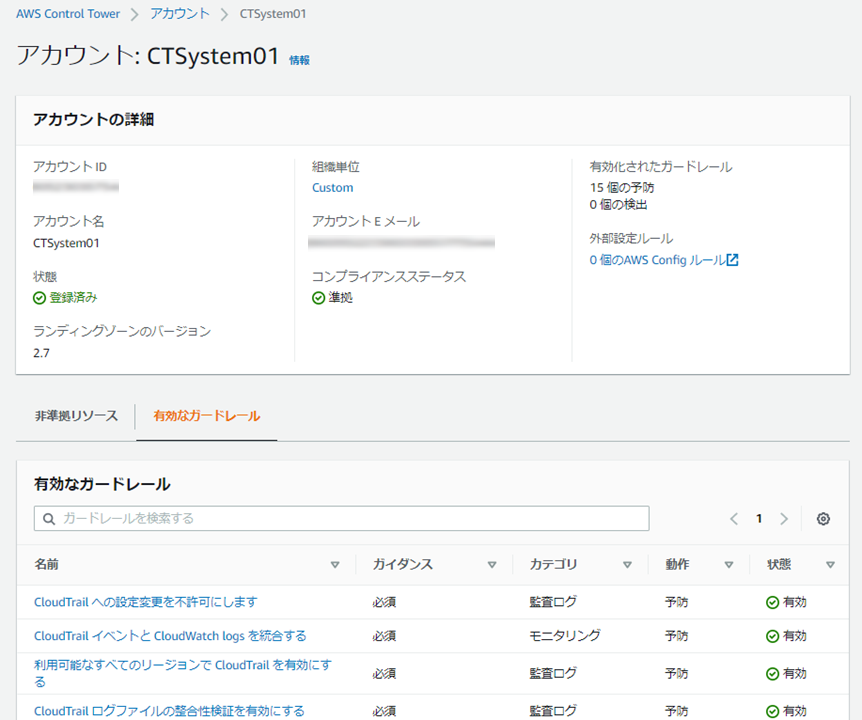Open CloudTrail への設定変更を不許可にします guardrail

(146, 602)
